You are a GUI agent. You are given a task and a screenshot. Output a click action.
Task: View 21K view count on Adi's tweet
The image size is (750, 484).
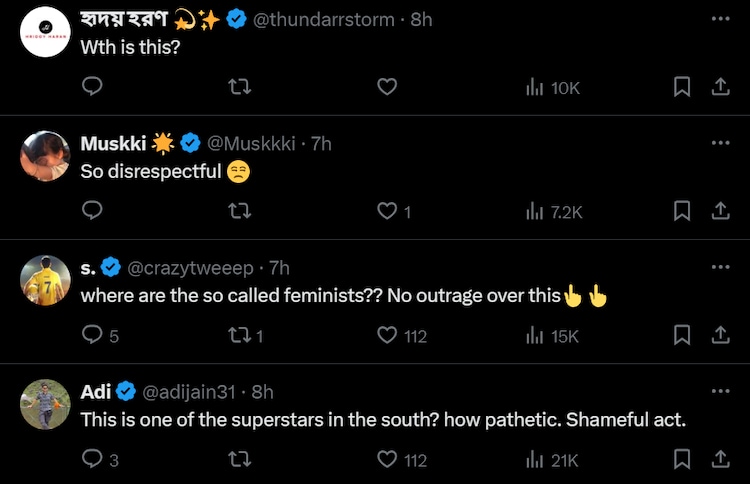tap(552, 459)
